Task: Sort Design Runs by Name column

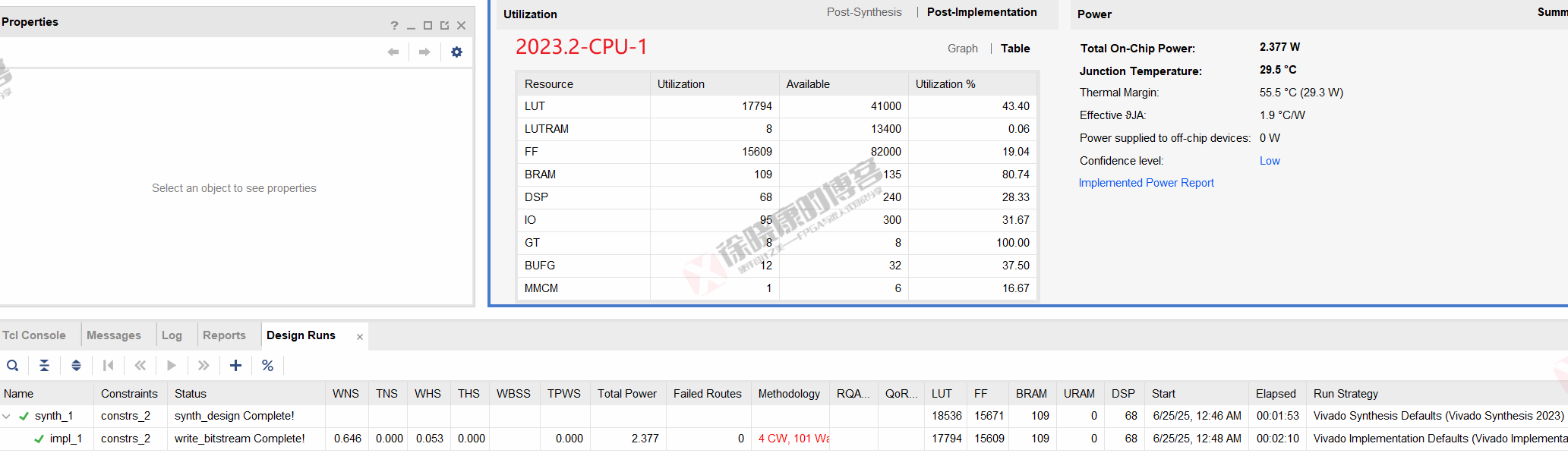Action: tap(47, 394)
